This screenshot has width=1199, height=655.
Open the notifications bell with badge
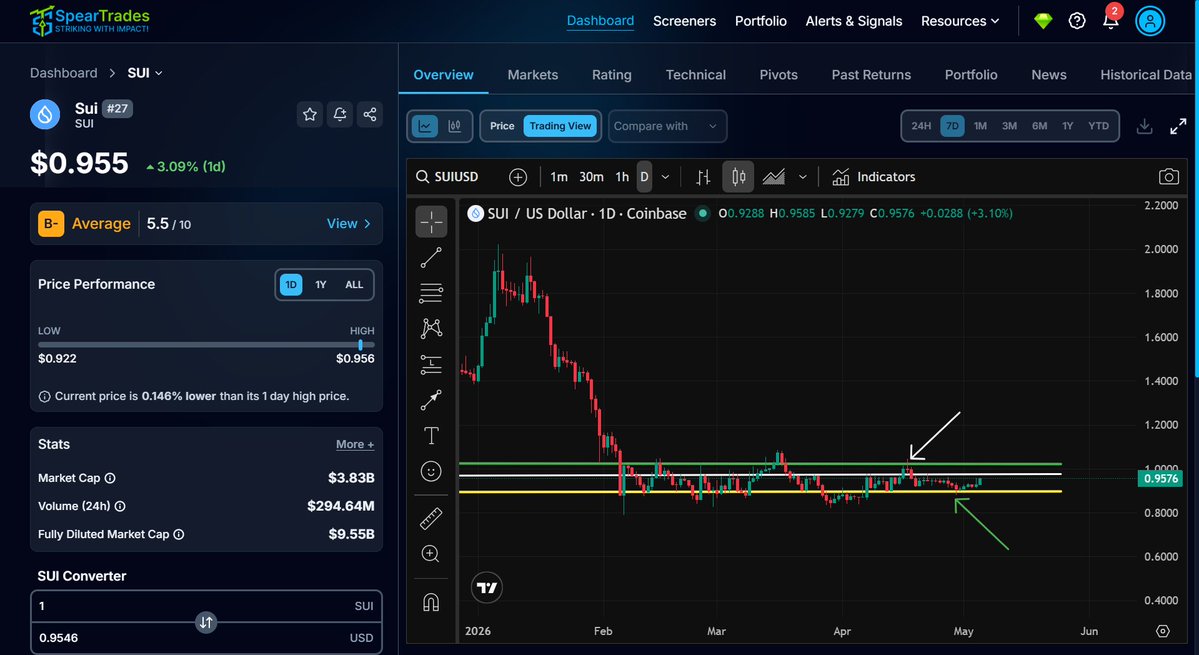(1111, 19)
